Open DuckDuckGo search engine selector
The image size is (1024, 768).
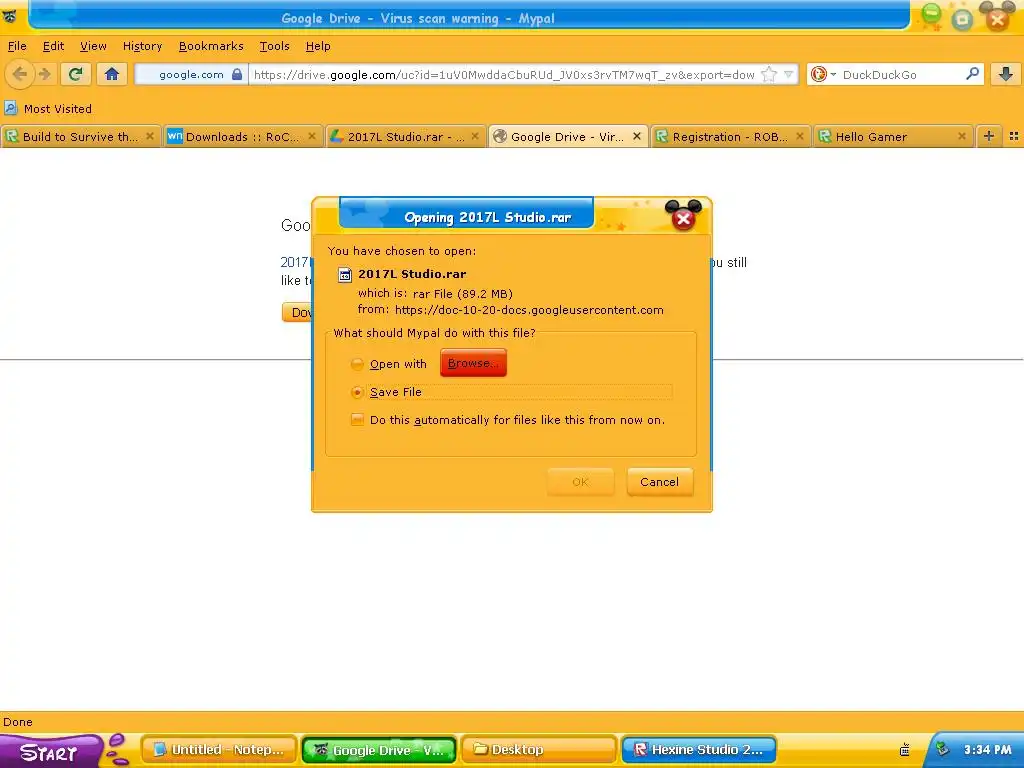click(x=823, y=74)
